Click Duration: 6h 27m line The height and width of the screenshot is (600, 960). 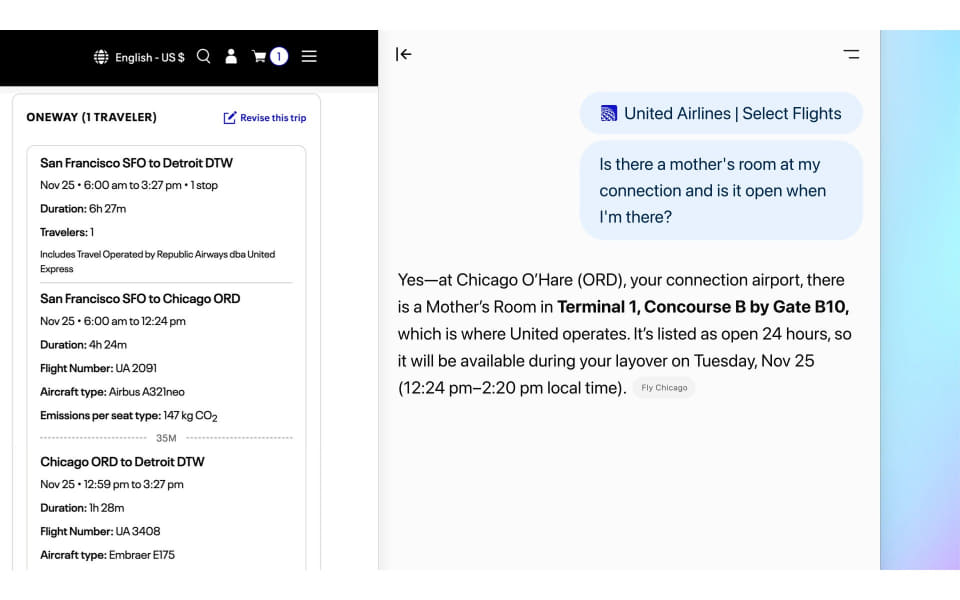click(83, 209)
